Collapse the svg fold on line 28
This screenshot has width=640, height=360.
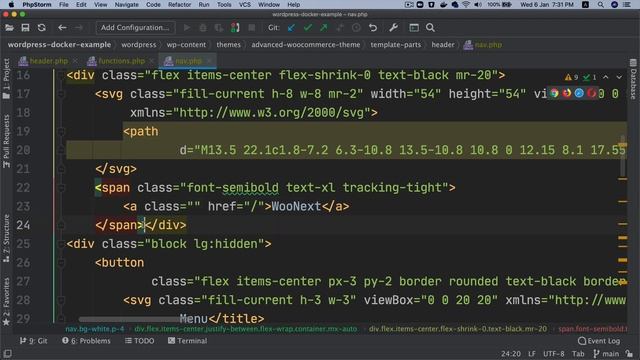61,300
